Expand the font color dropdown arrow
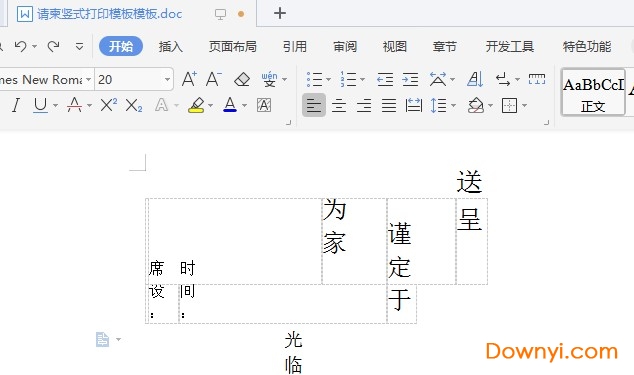This screenshot has height=375, width=634. click(x=244, y=106)
